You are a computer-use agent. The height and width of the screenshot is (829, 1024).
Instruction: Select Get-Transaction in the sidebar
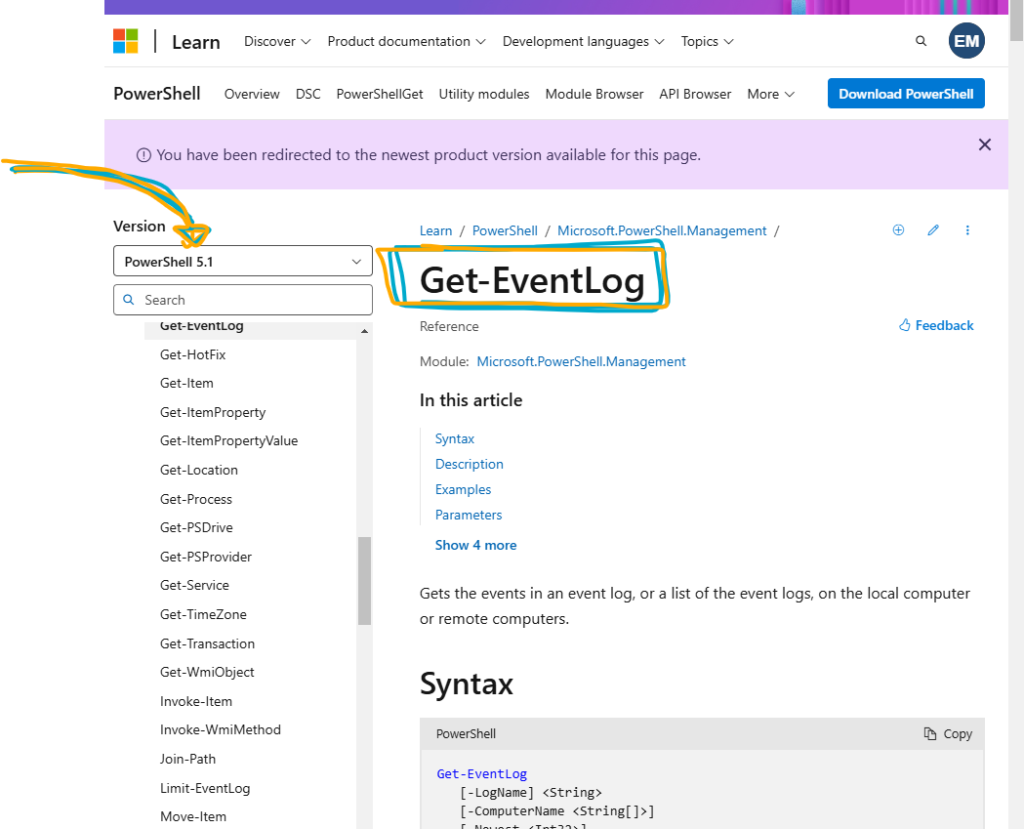(207, 643)
